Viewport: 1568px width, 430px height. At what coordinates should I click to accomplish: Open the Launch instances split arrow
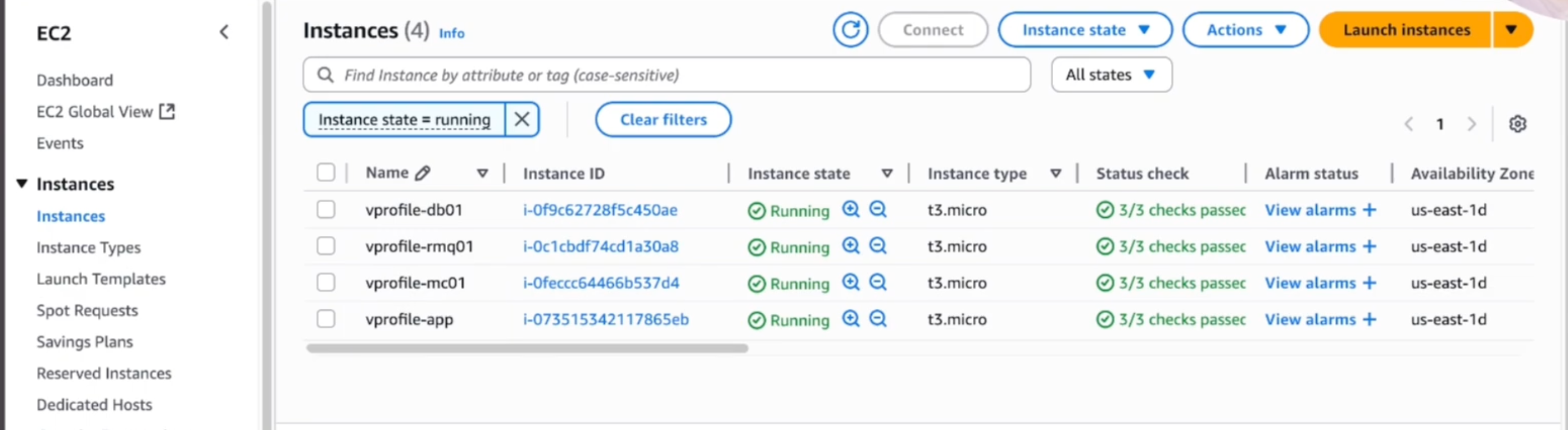pos(1511,30)
